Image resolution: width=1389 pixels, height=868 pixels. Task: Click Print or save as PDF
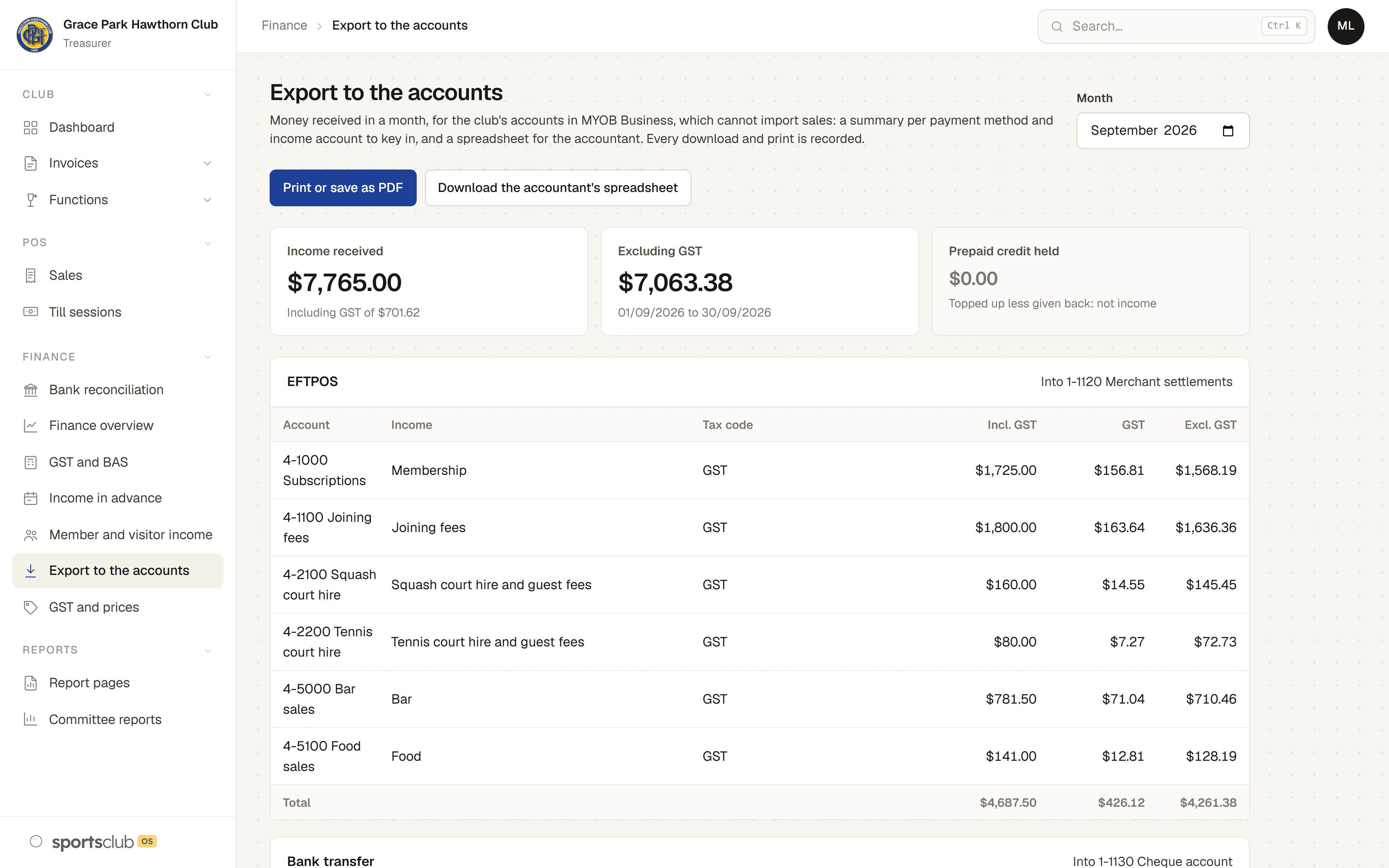(343, 188)
